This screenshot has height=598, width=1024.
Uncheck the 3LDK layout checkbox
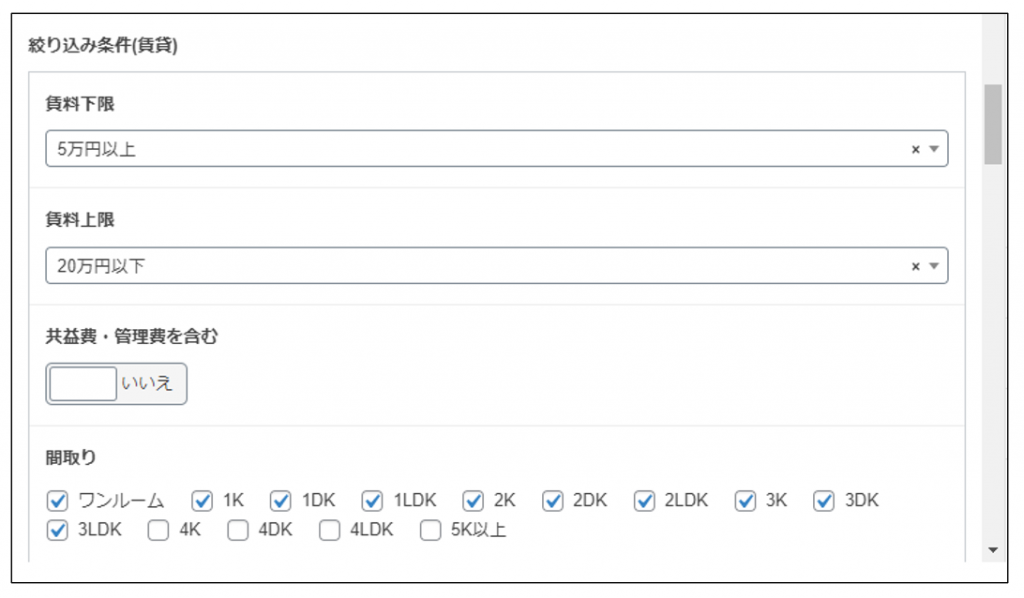pyautogui.click(x=58, y=530)
